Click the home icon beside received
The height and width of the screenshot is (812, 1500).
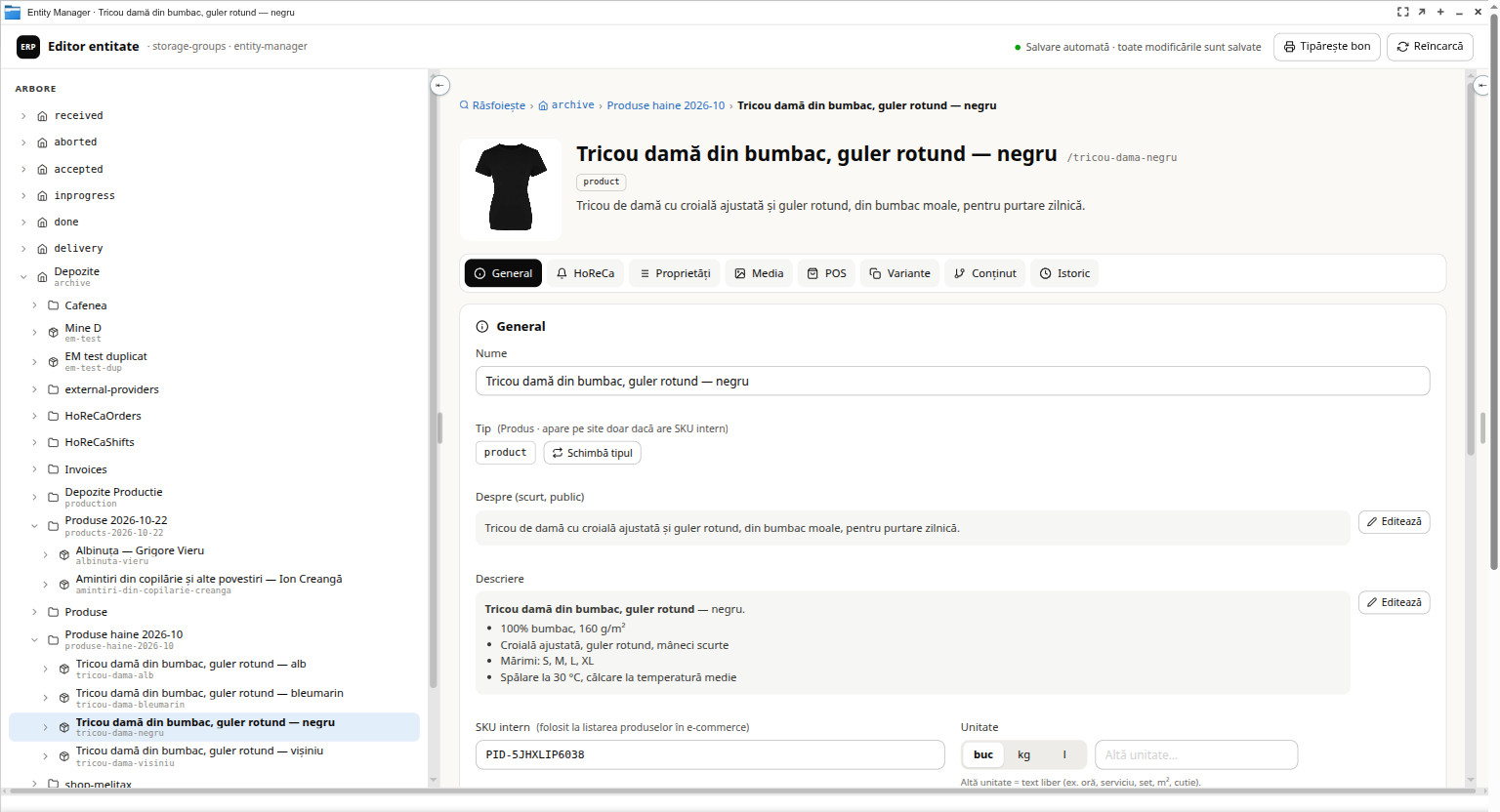42,116
